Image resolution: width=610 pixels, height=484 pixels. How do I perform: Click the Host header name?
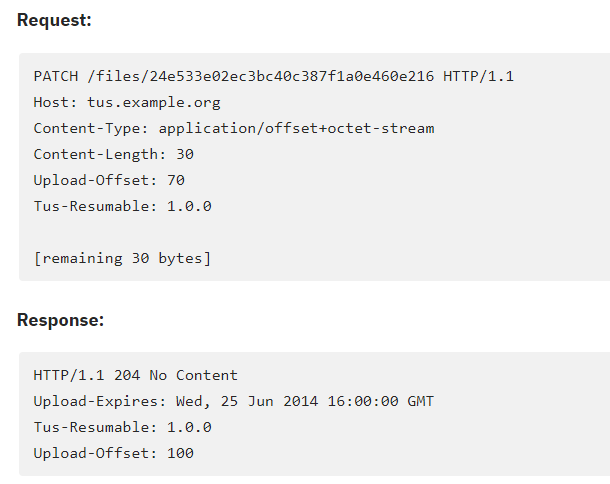[x=54, y=102]
